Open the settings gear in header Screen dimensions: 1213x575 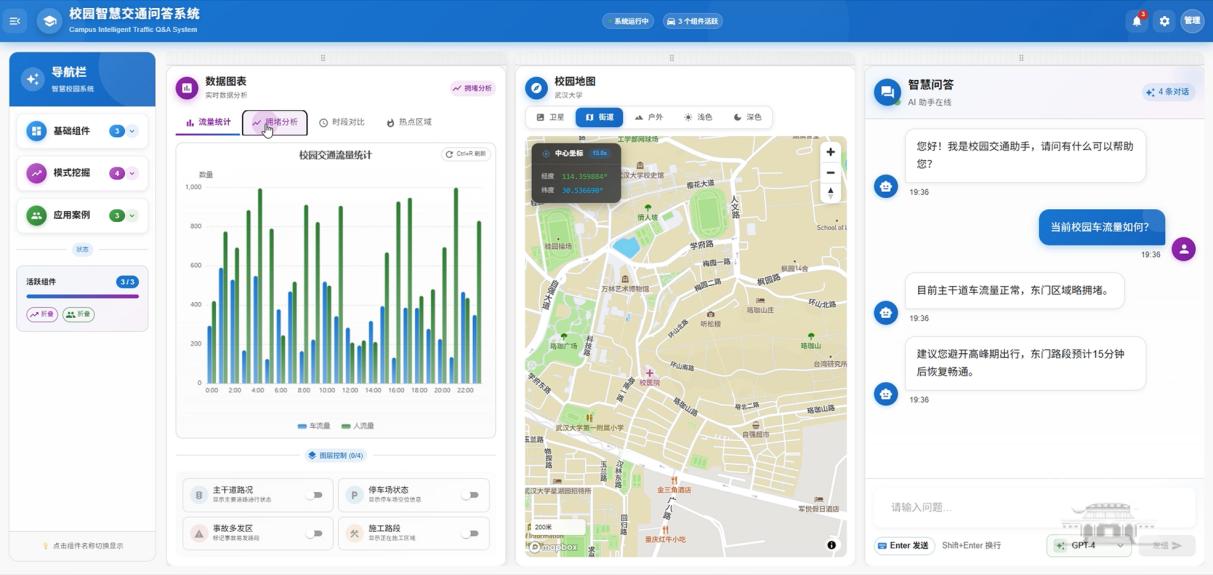[x=1164, y=20]
